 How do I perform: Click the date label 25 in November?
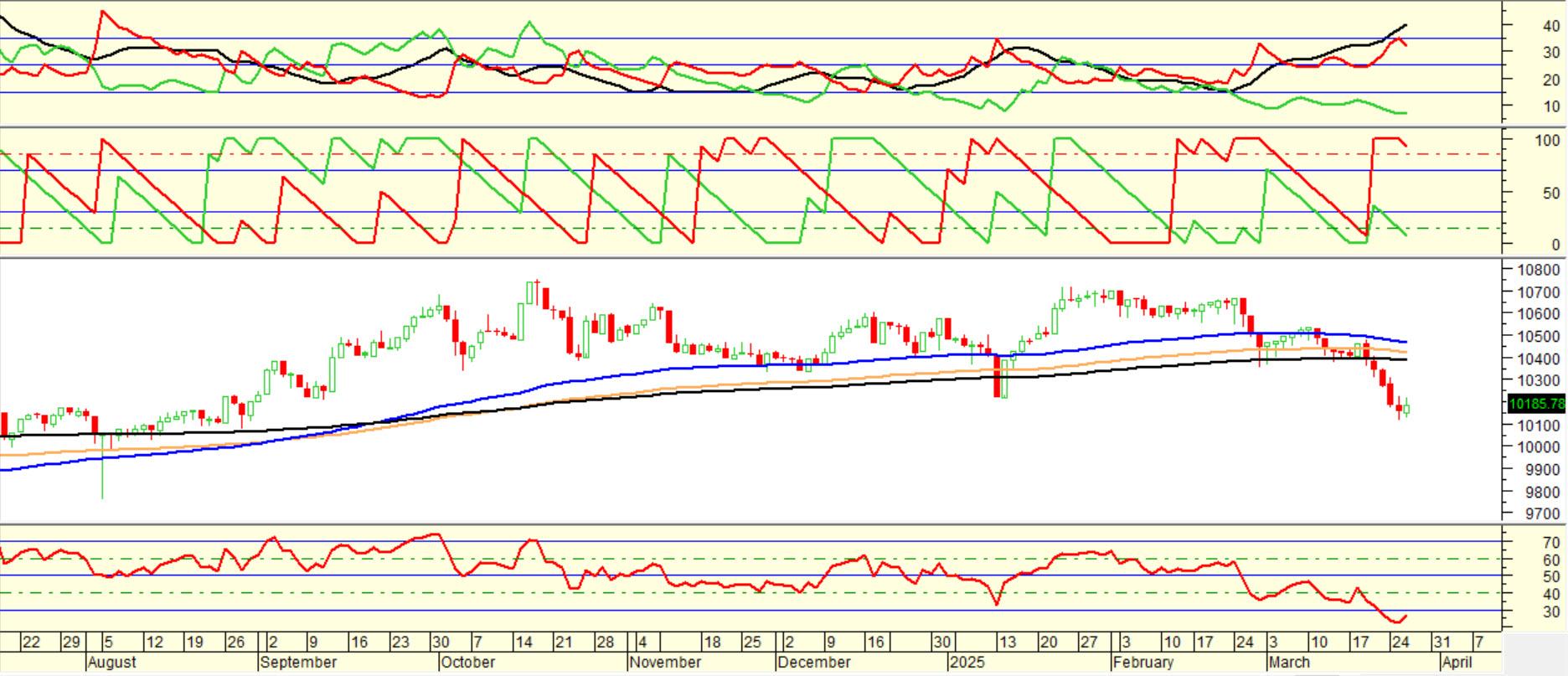752,642
